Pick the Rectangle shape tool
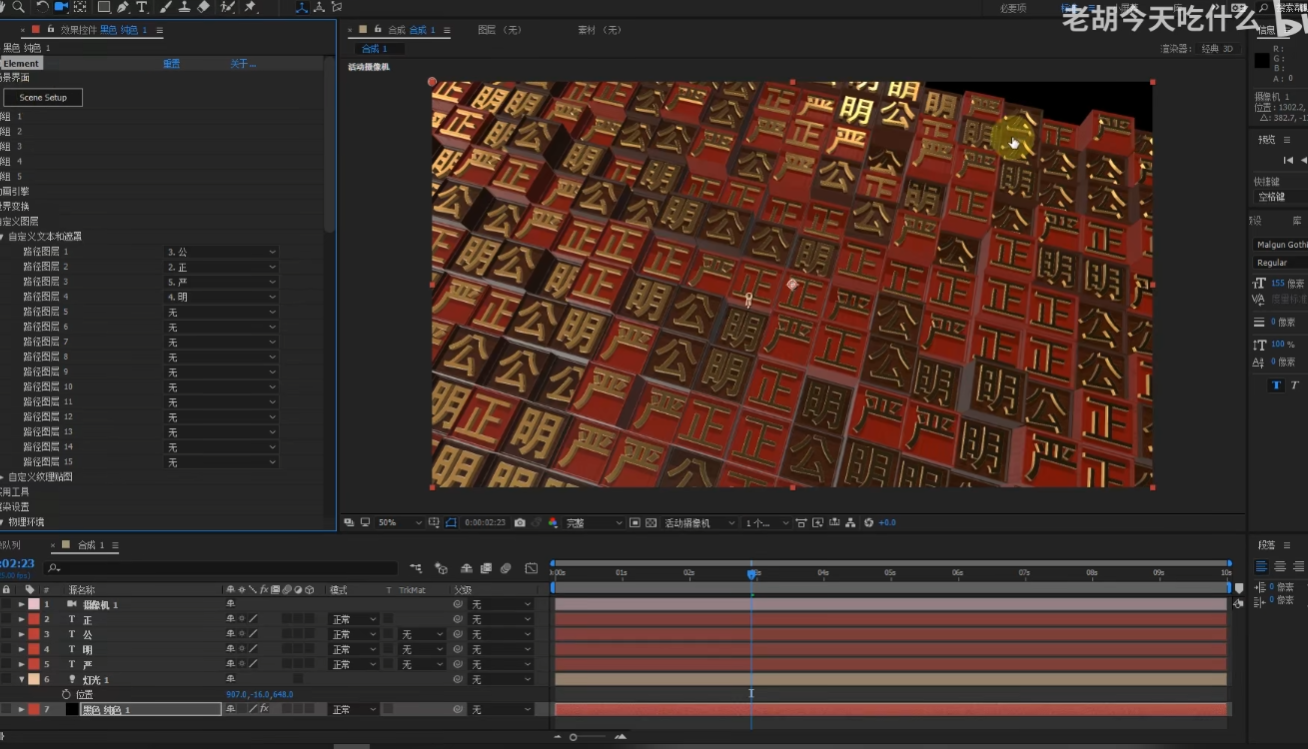Screen dimensions: 1308x749 pos(102,7)
